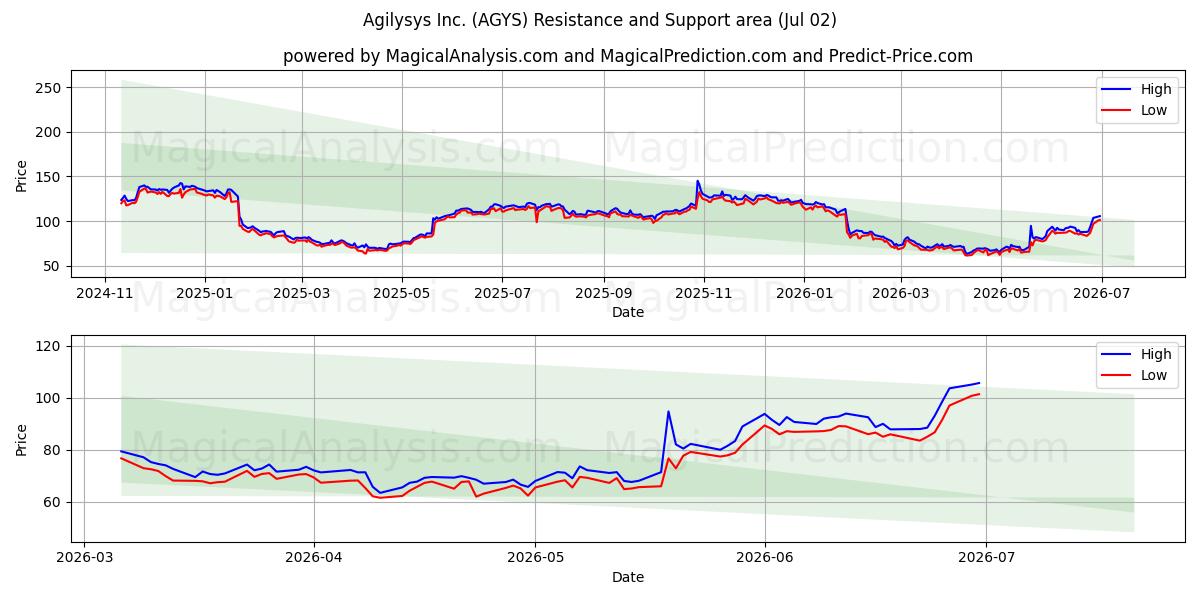Click the 'Date' x-axis title of top chart
1200x600 pixels.
628,313
